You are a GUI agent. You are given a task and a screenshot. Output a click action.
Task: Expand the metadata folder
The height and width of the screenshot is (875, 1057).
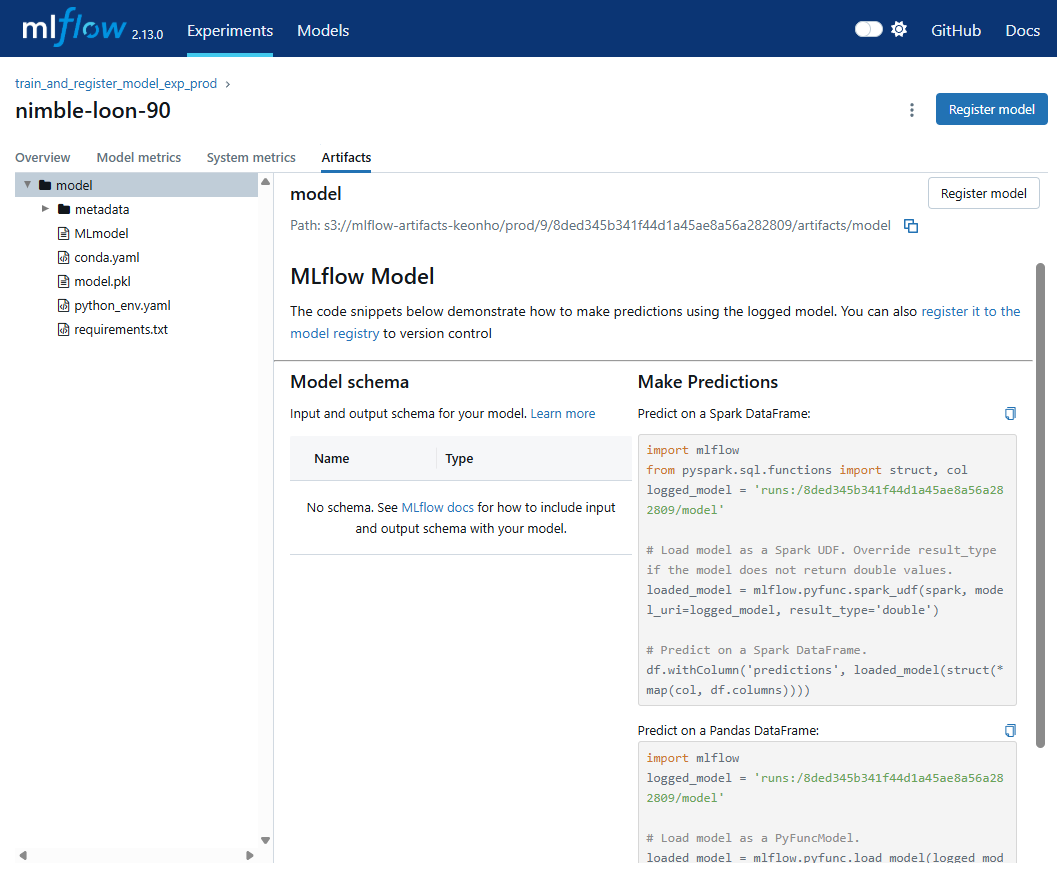click(x=44, y=208)
